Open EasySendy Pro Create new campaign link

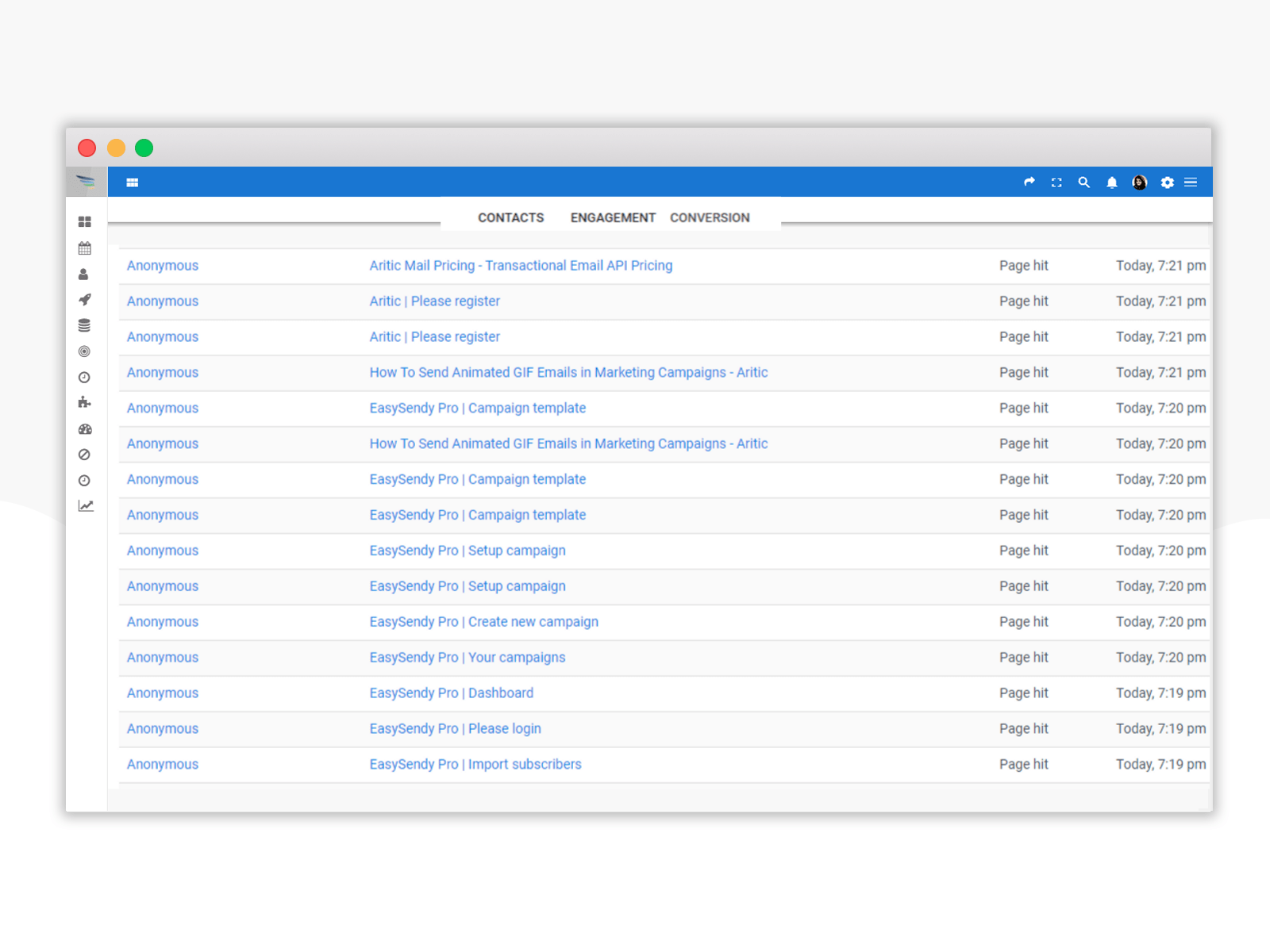click(x=483, y=622)
